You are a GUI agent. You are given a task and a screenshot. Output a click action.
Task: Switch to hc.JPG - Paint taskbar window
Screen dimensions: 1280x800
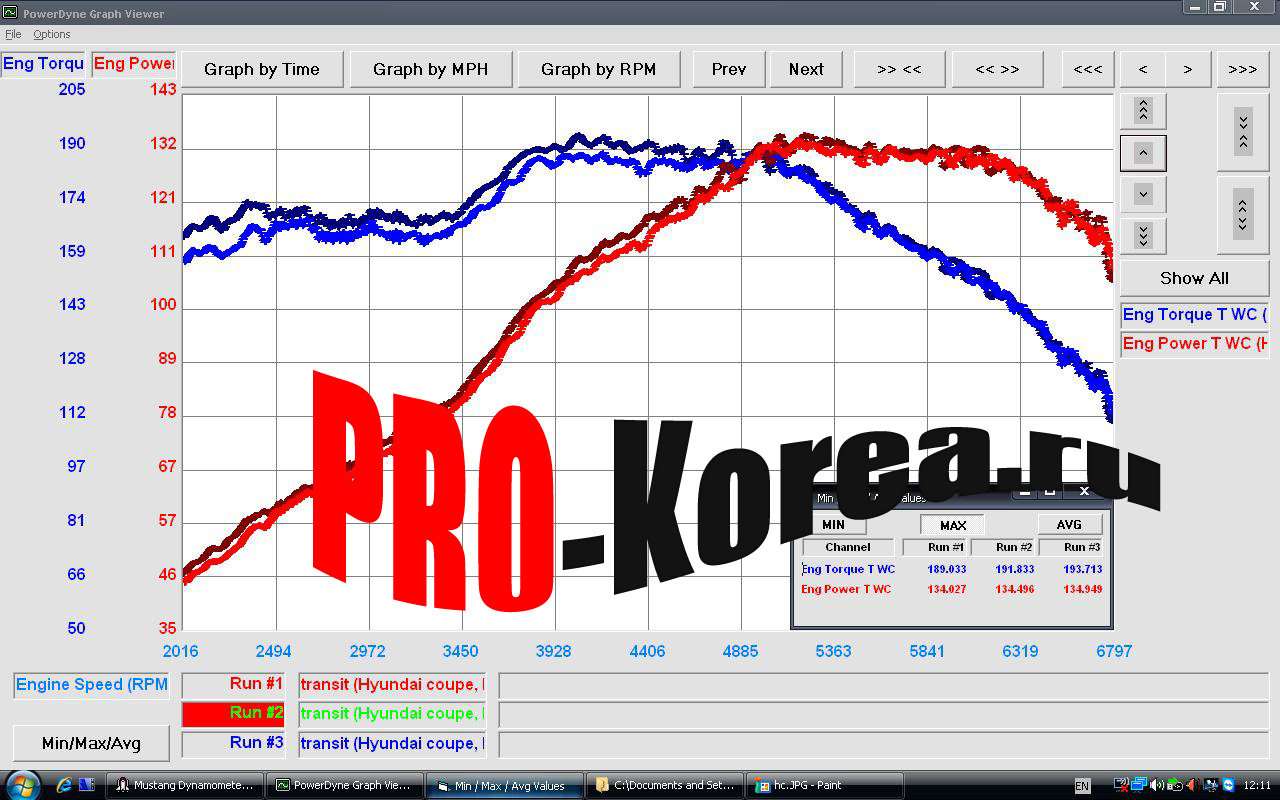tap(826, 786)
